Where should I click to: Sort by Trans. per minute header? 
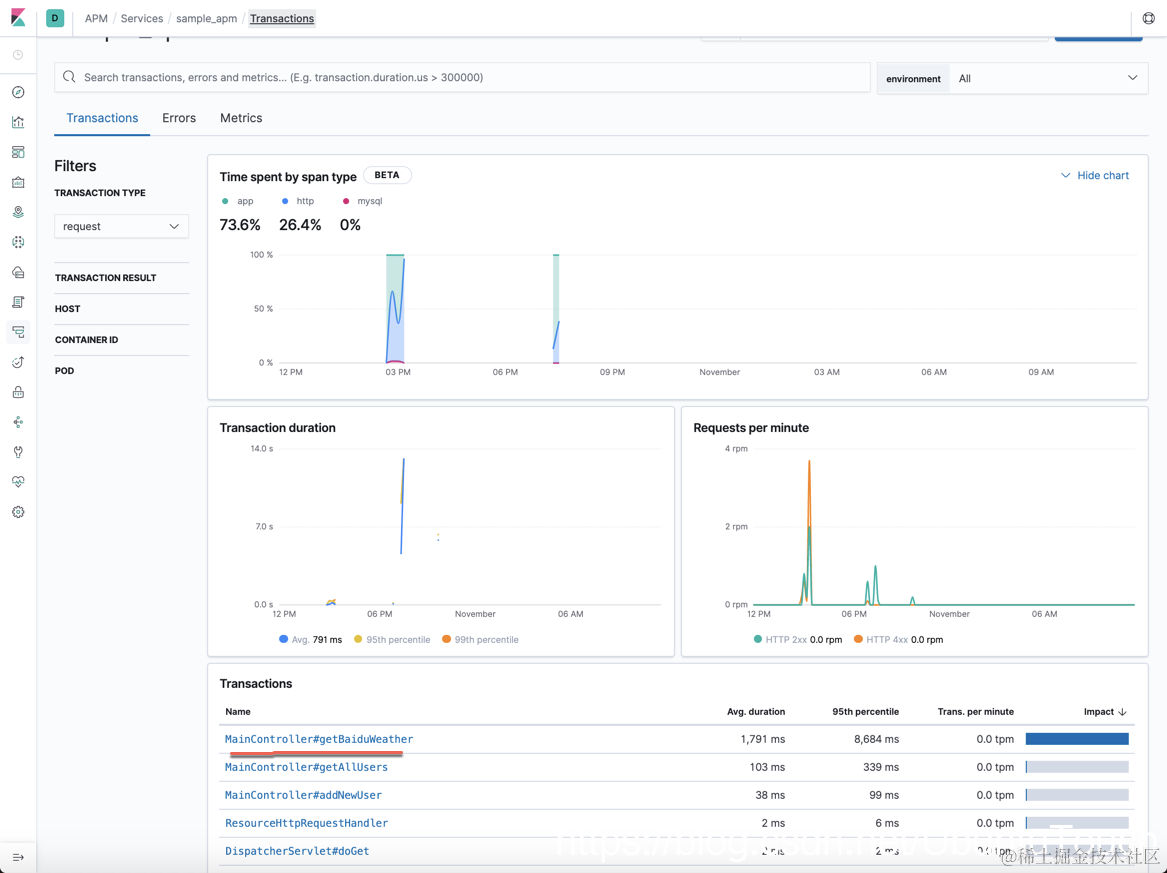tap(975, 711)
